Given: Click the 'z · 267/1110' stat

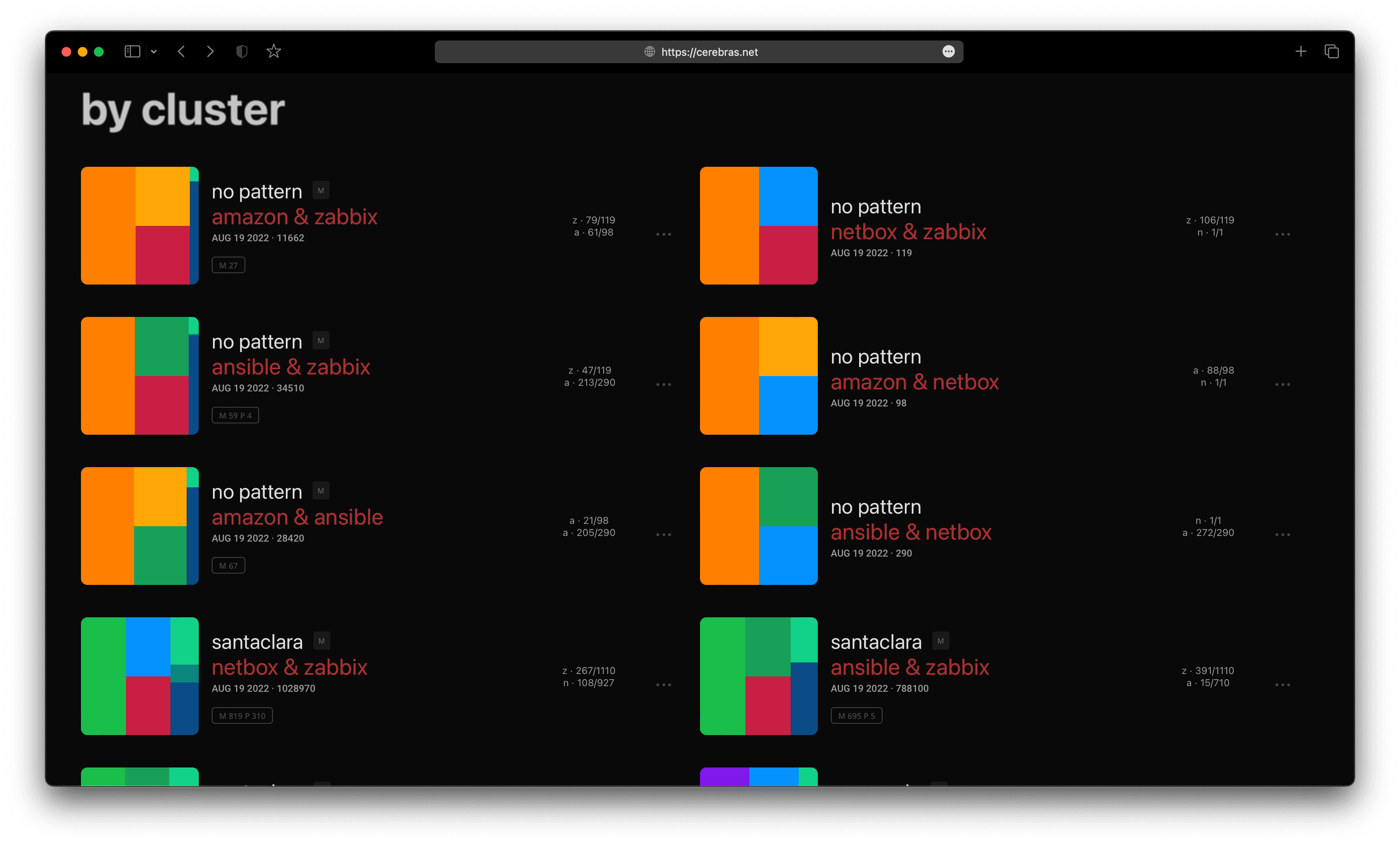Looking at the screenshot, I should [x=589, y=671].
